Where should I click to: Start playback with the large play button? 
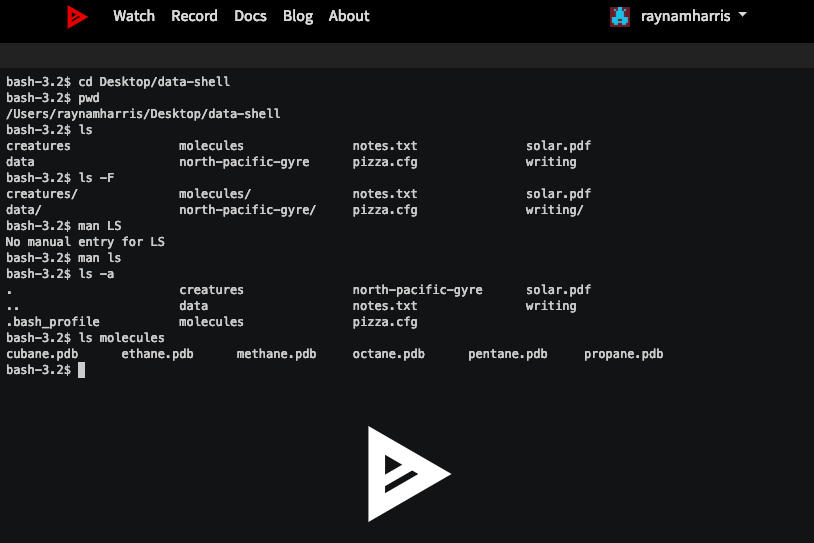409,474
